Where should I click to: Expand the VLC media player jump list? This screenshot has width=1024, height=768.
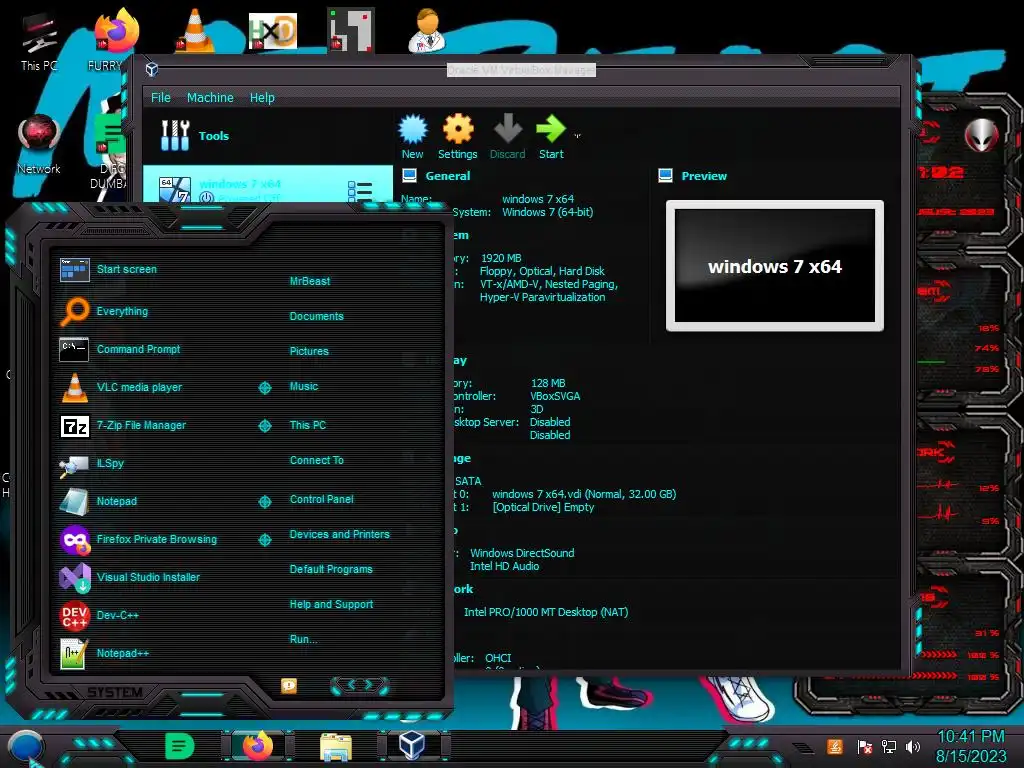click(264, 388)
